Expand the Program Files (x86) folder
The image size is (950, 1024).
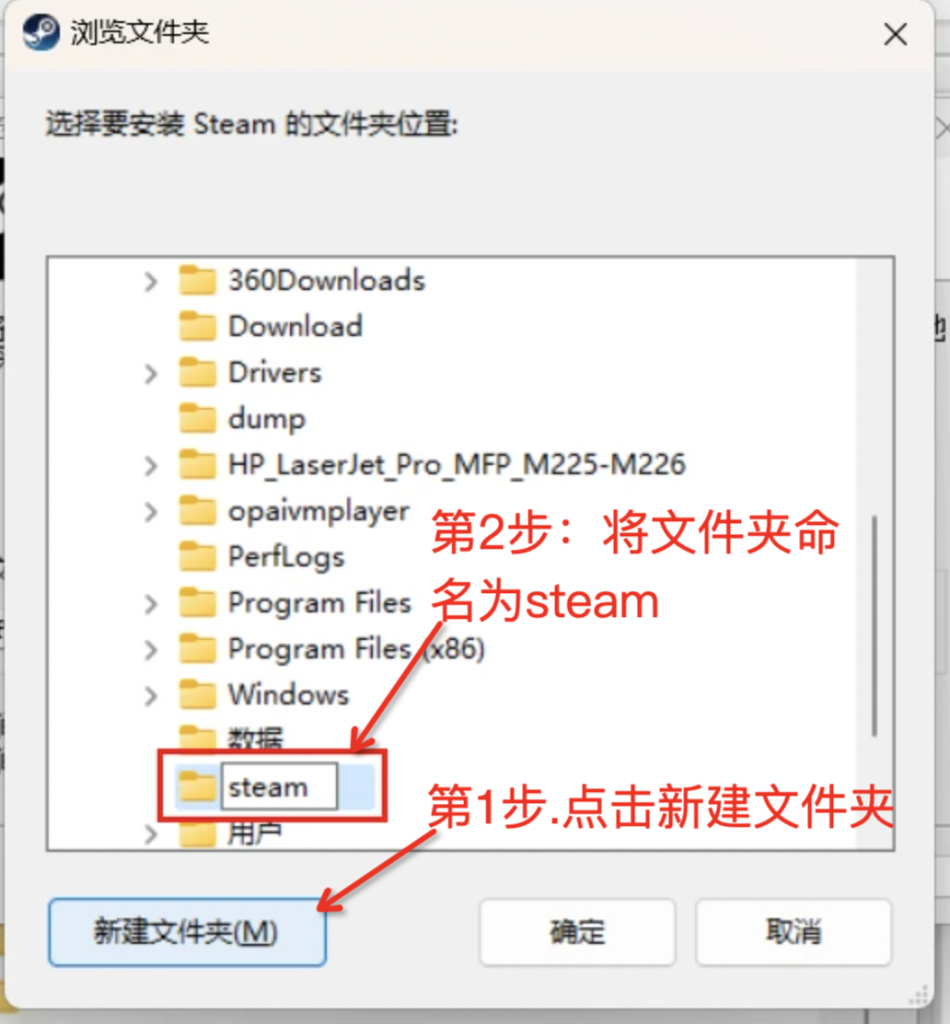(151, 650)
